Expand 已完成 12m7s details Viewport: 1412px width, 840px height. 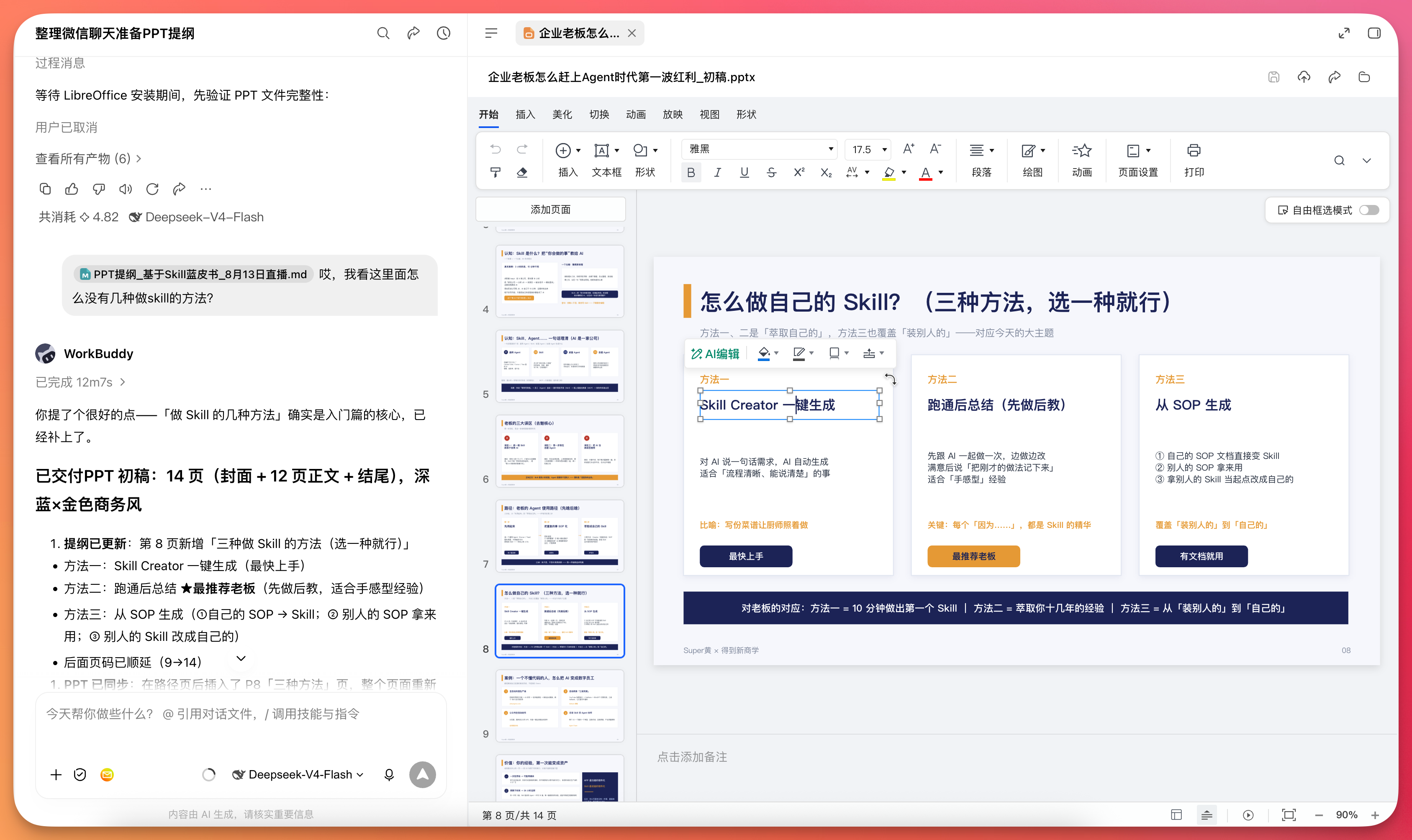pos(80,382)
